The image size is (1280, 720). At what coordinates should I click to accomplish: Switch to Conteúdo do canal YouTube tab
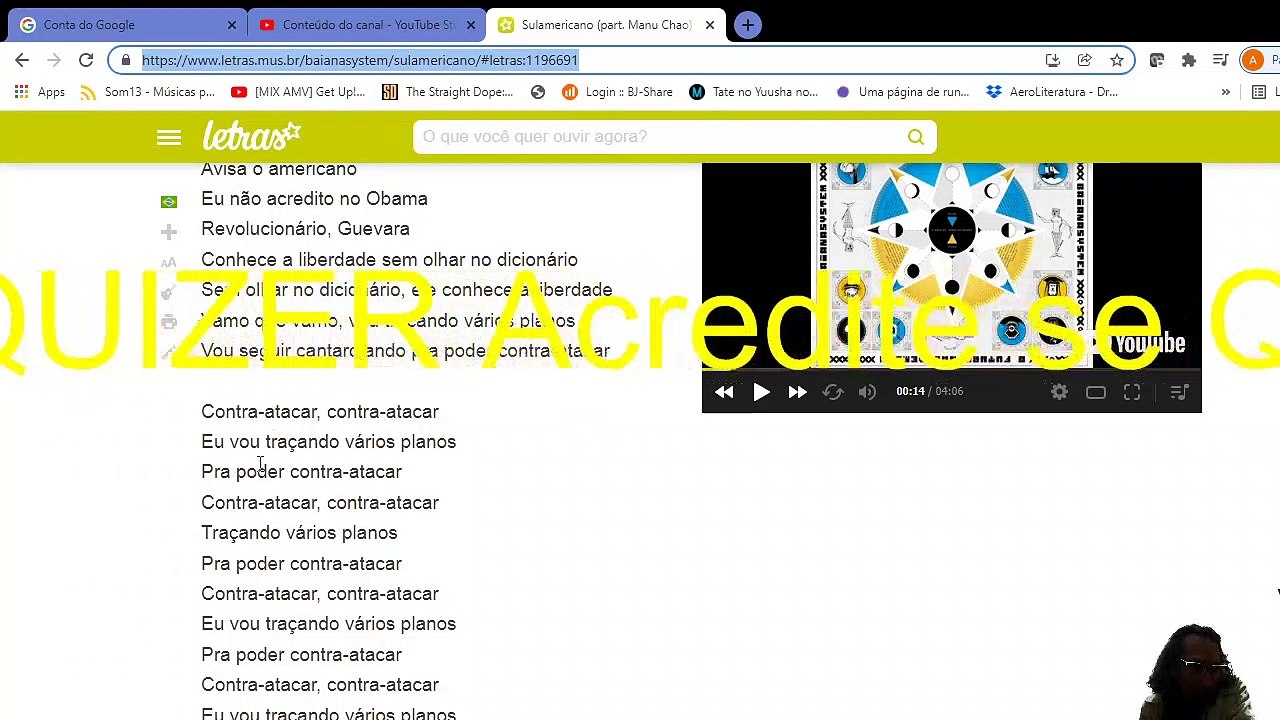tap(366, 25)
